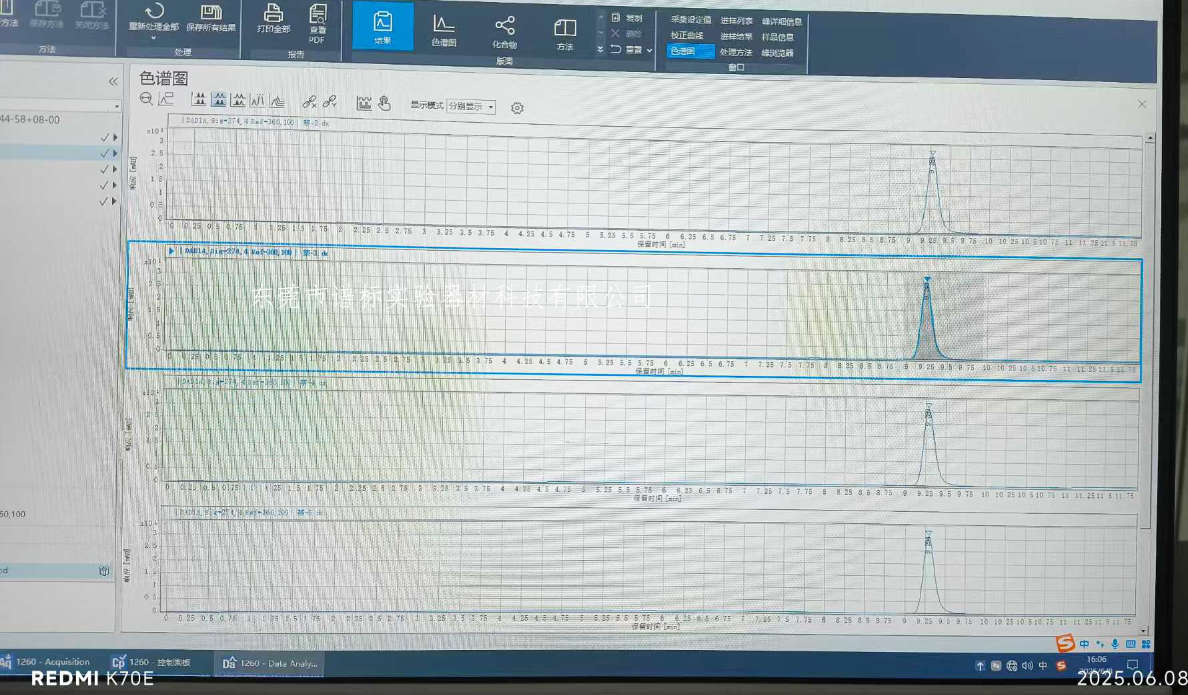Open the display mode (显示模式) dropdown
The image size is (1188, 695).
tap(471, 107)
